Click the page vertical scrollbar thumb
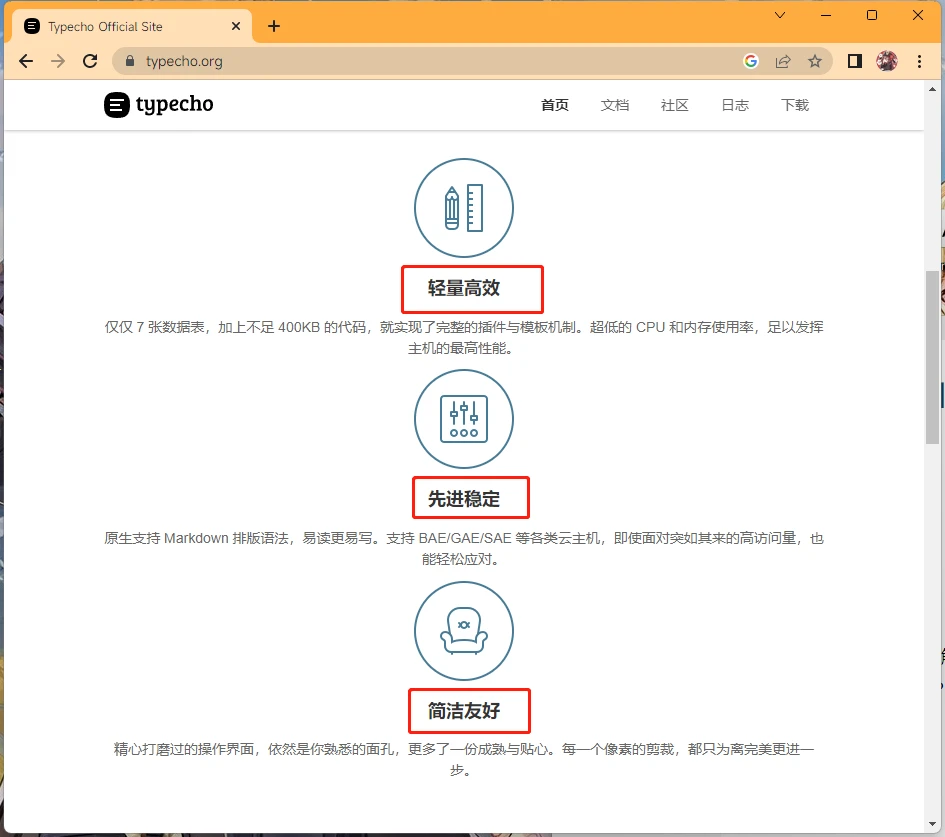The width and height of the screenshot is (945, 837). (x=932, y=355)
